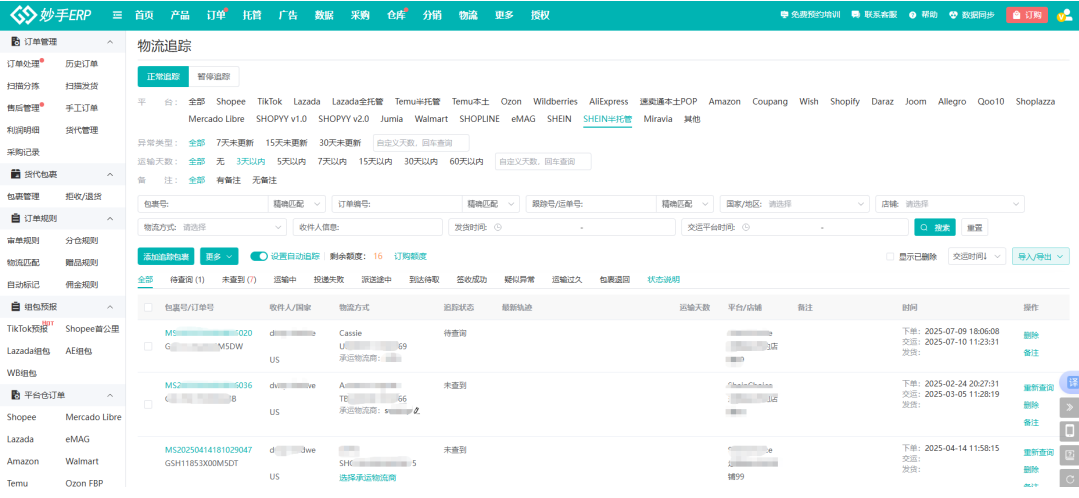Image resolution: width=1079 pixels, height=498 pixels.
Task: Open 历史订单 in sidebar
Action: (x=81, y=64)
